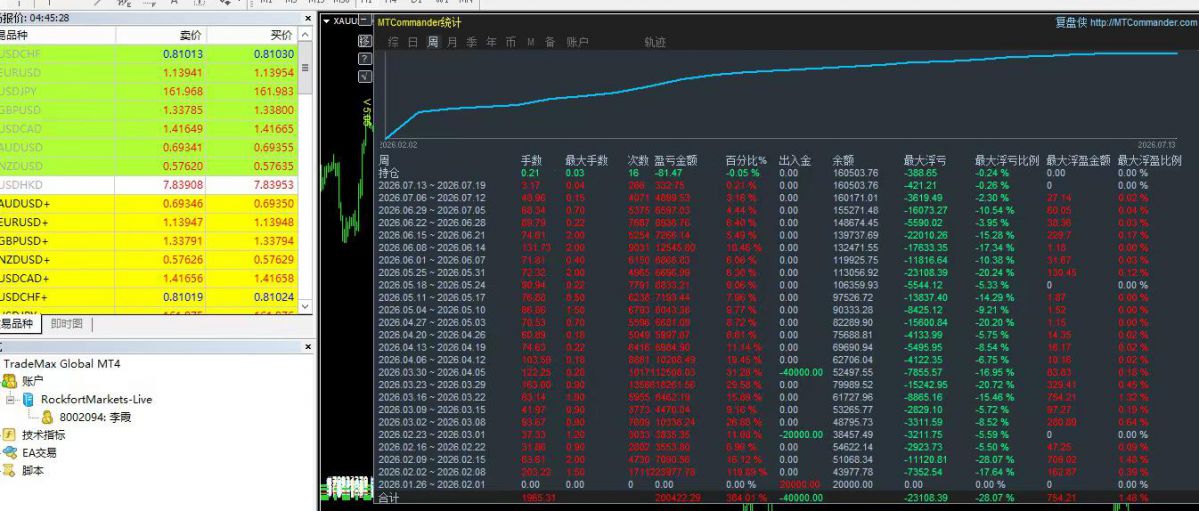Viewport: 1199px width, 511px height.
Task: Switch to the 综 summary tab
Action: (393, 42)
